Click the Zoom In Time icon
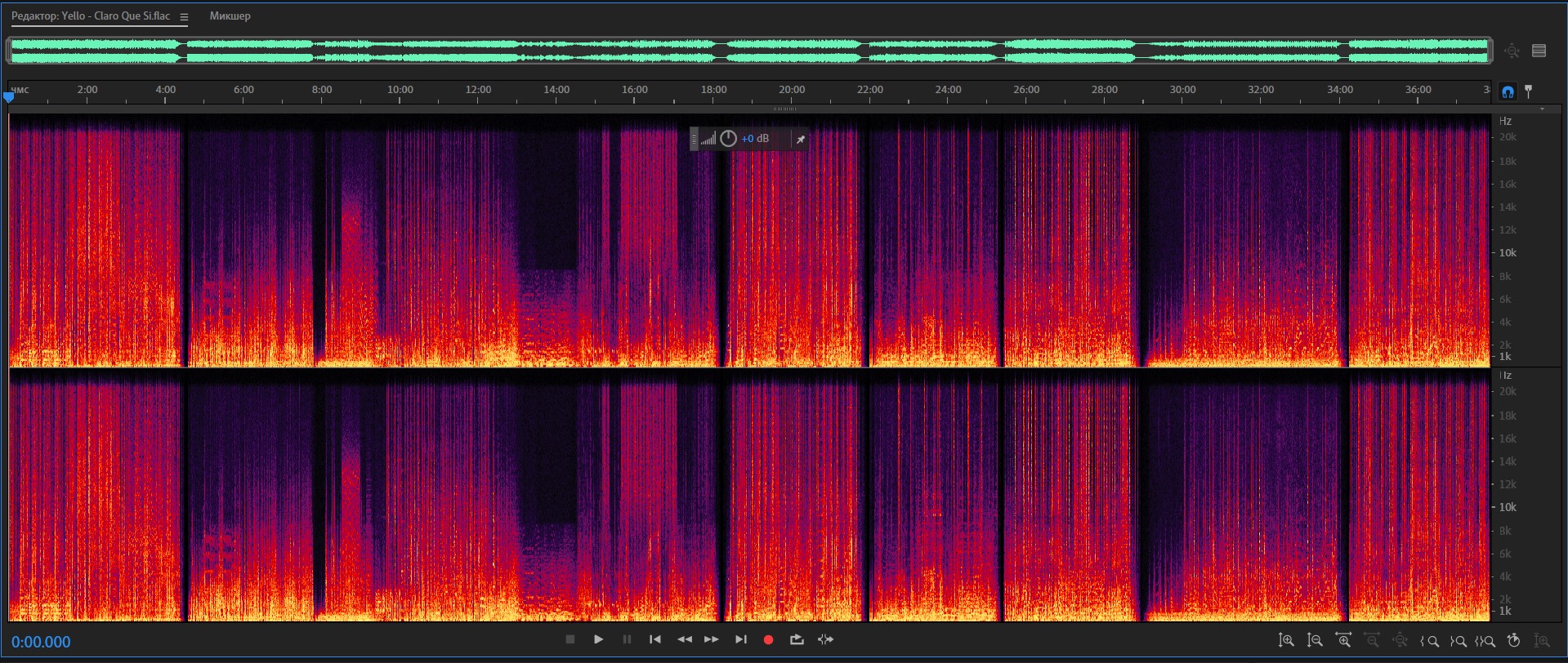The image size is (1568, 663). coord(1343,641)
